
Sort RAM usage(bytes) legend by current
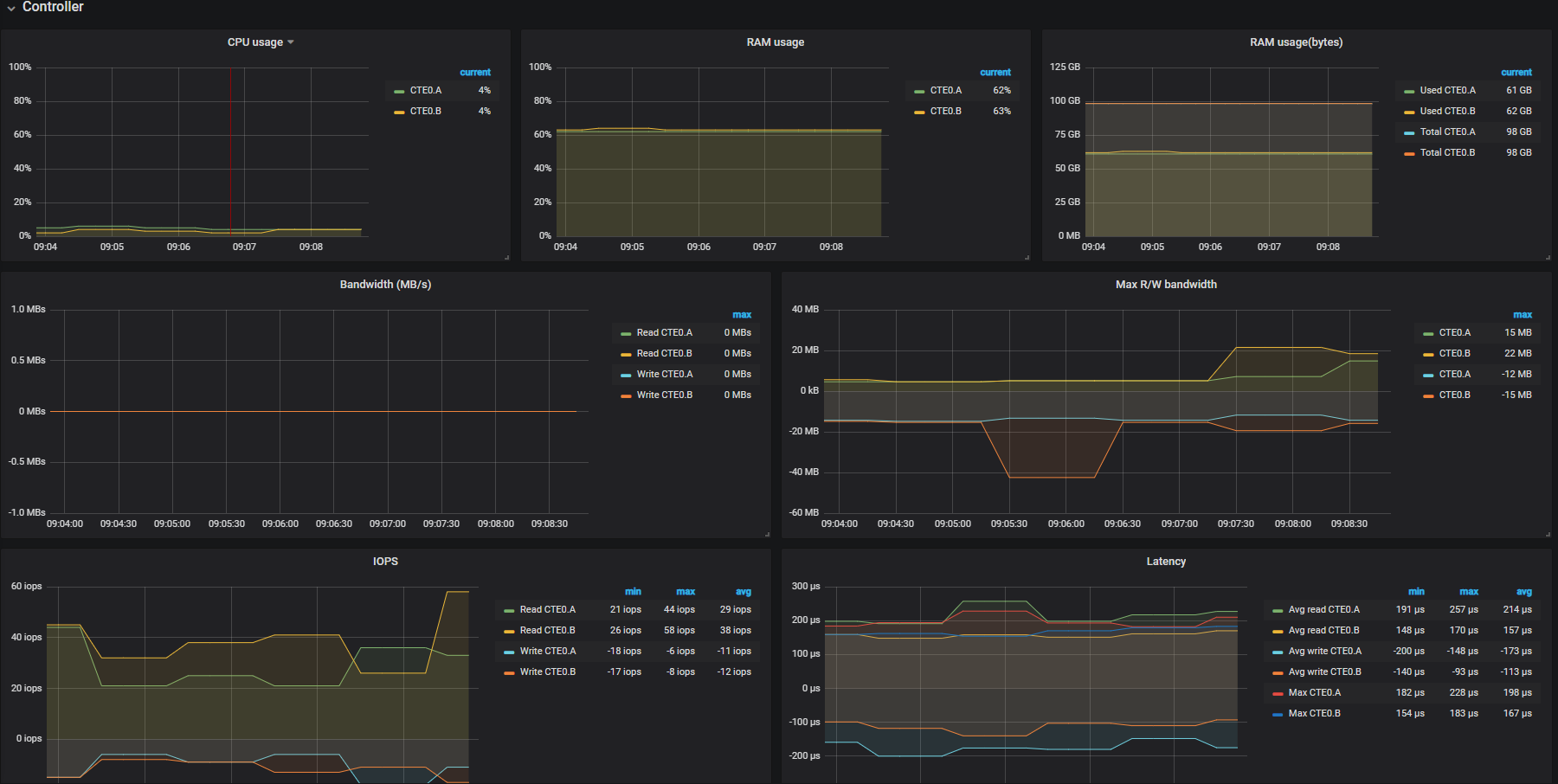(x=1516, y=73)
